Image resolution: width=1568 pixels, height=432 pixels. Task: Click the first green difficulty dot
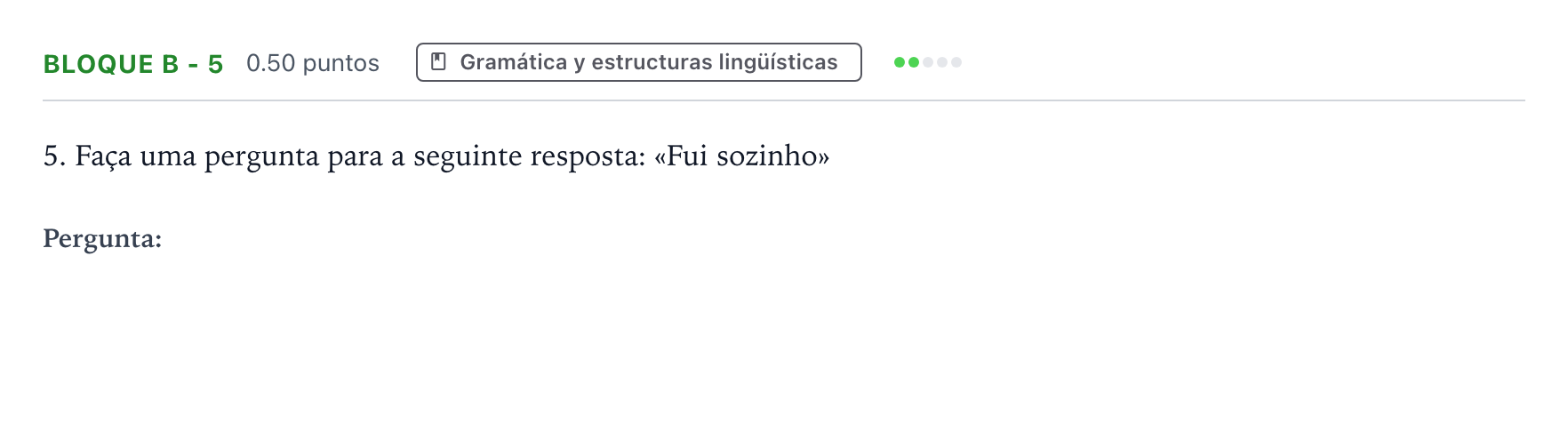[x=900, y=62]
